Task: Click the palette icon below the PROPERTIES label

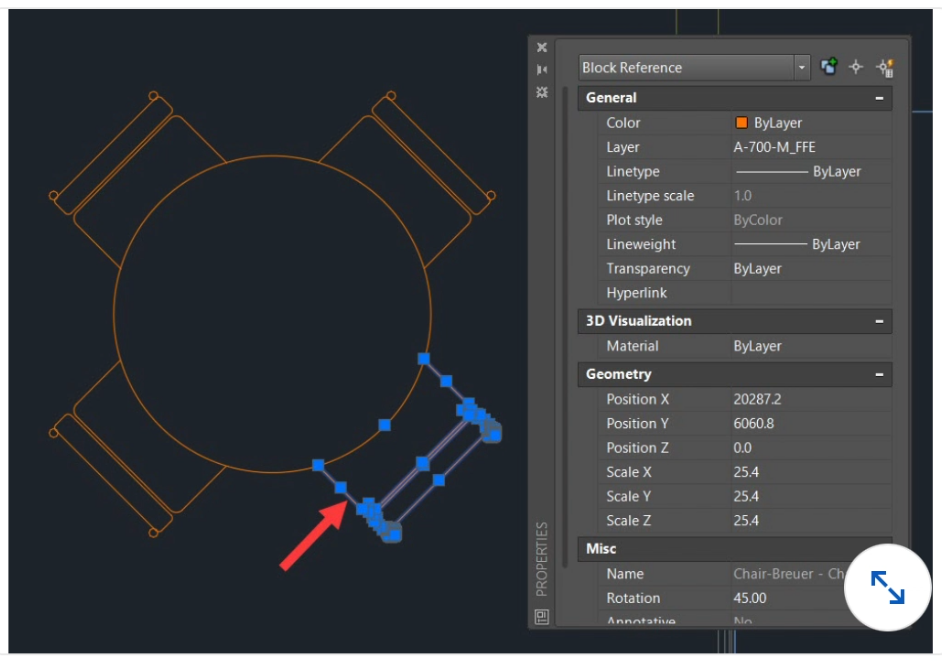Action: click(542, 616)
